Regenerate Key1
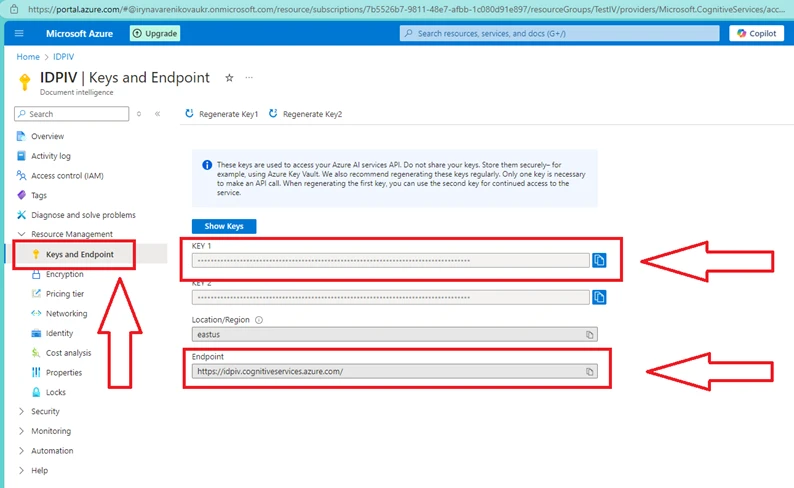Viewport: 794px width, 488px height. pyautogui.click(x=221, y=114)
